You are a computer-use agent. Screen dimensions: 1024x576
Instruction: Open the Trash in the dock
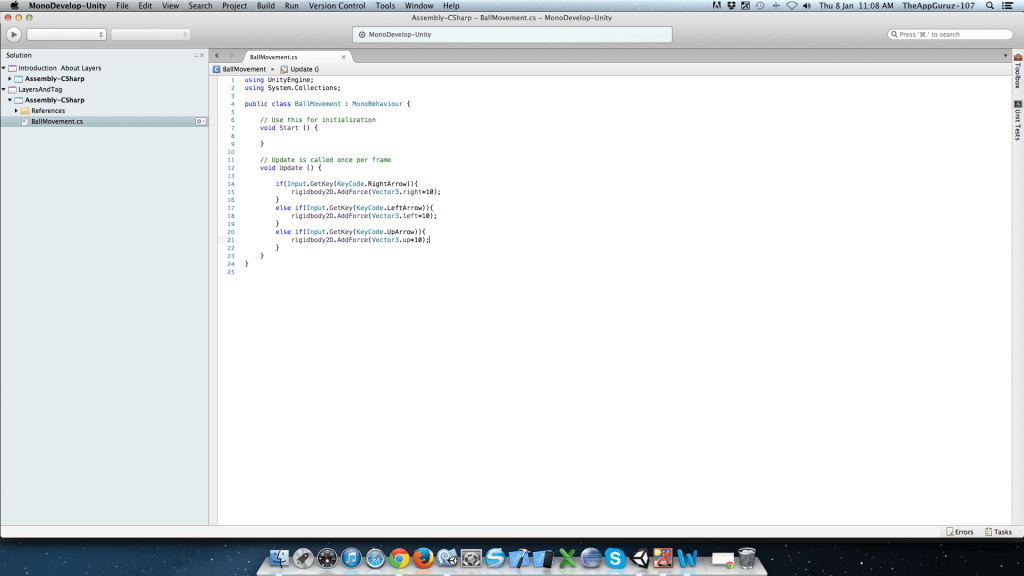746,558
